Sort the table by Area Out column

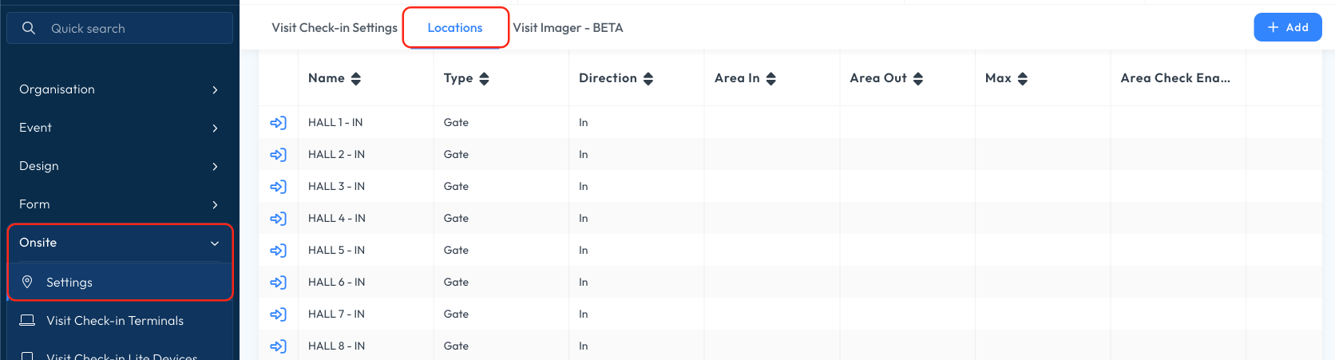[918, 79]
